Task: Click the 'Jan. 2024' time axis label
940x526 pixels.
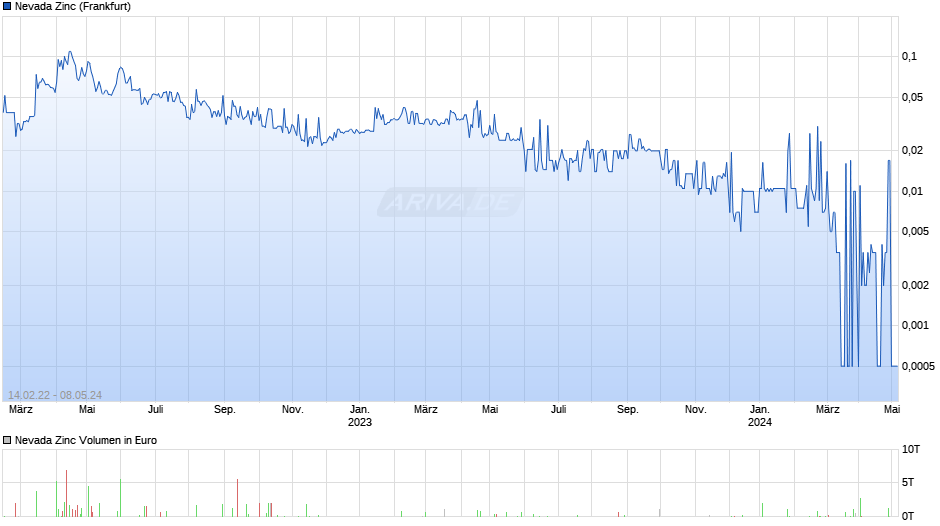Action: [760, 416]
